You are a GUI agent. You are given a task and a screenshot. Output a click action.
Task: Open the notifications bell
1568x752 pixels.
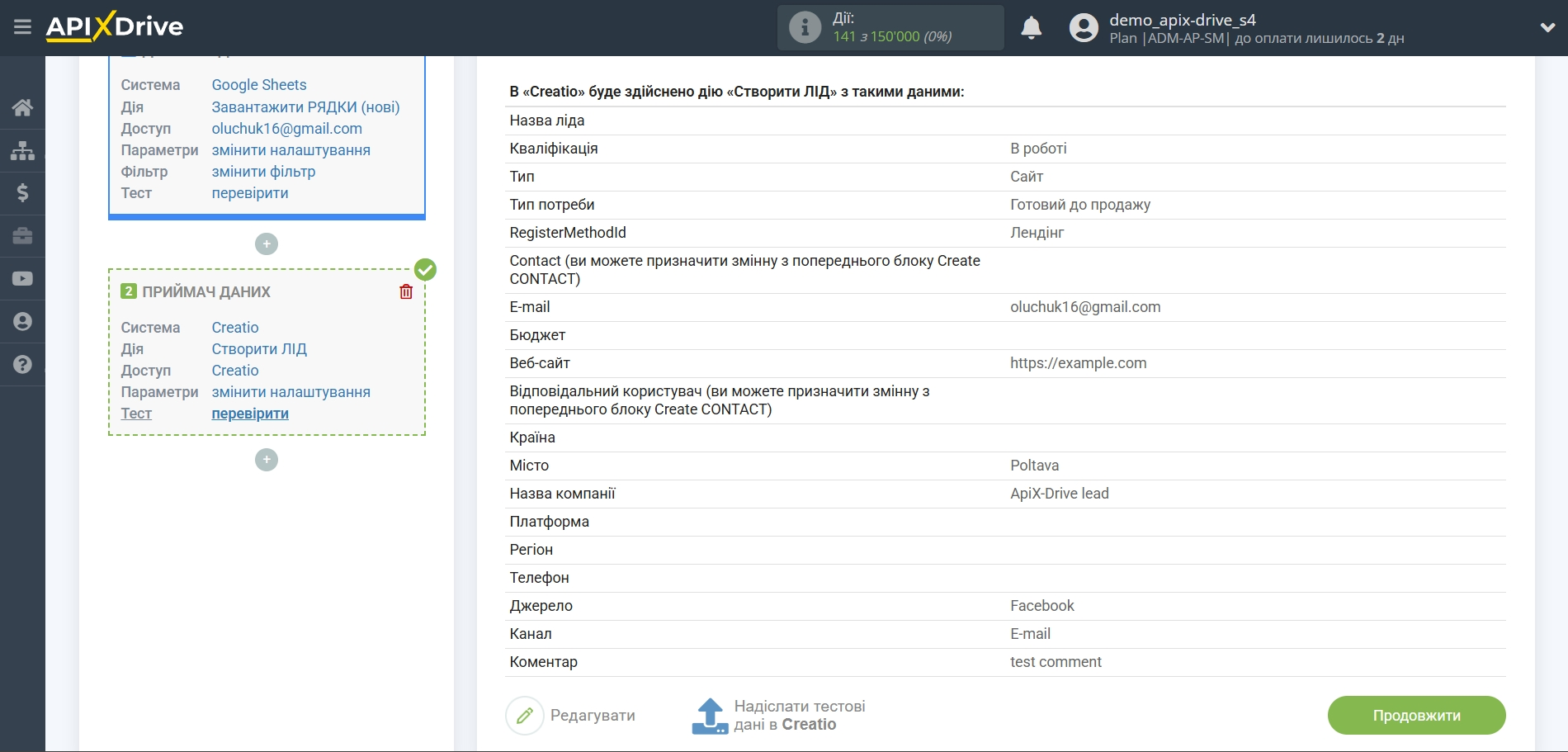1031,28
